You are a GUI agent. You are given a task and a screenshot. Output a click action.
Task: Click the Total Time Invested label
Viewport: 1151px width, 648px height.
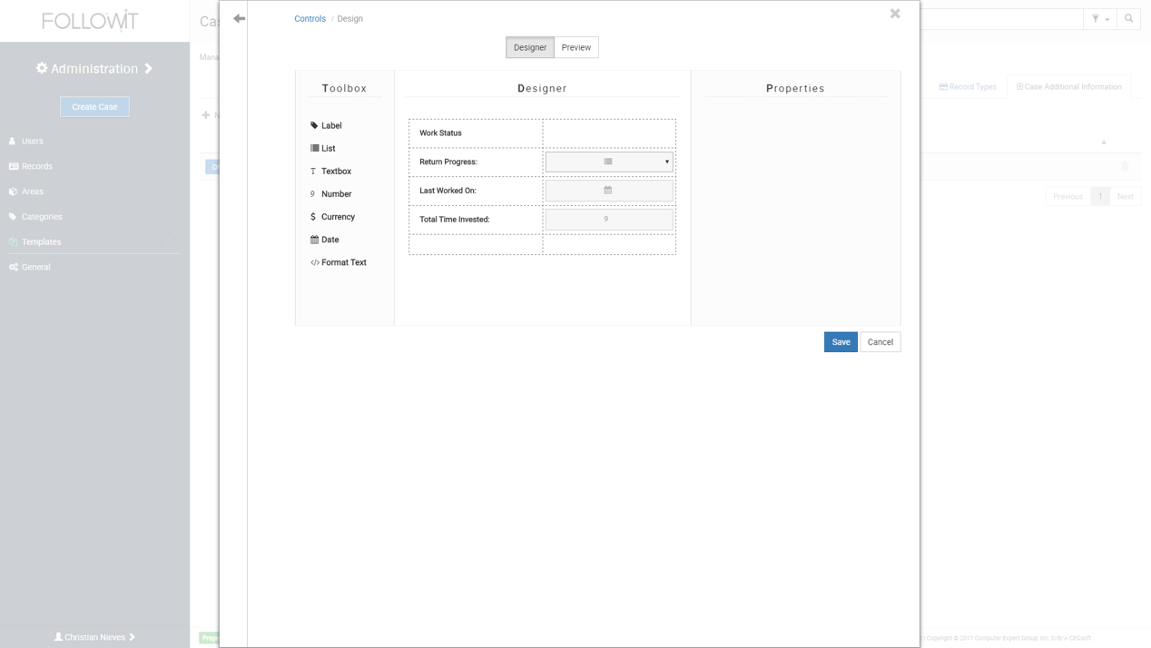pyautogui.click(x=454, y=219)
